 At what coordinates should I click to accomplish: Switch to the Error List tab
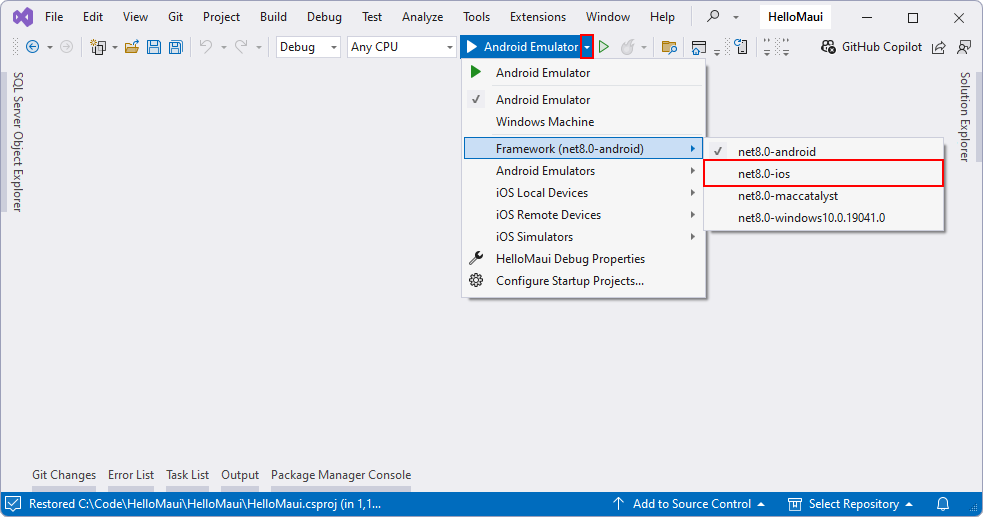(x=130, y=475)
